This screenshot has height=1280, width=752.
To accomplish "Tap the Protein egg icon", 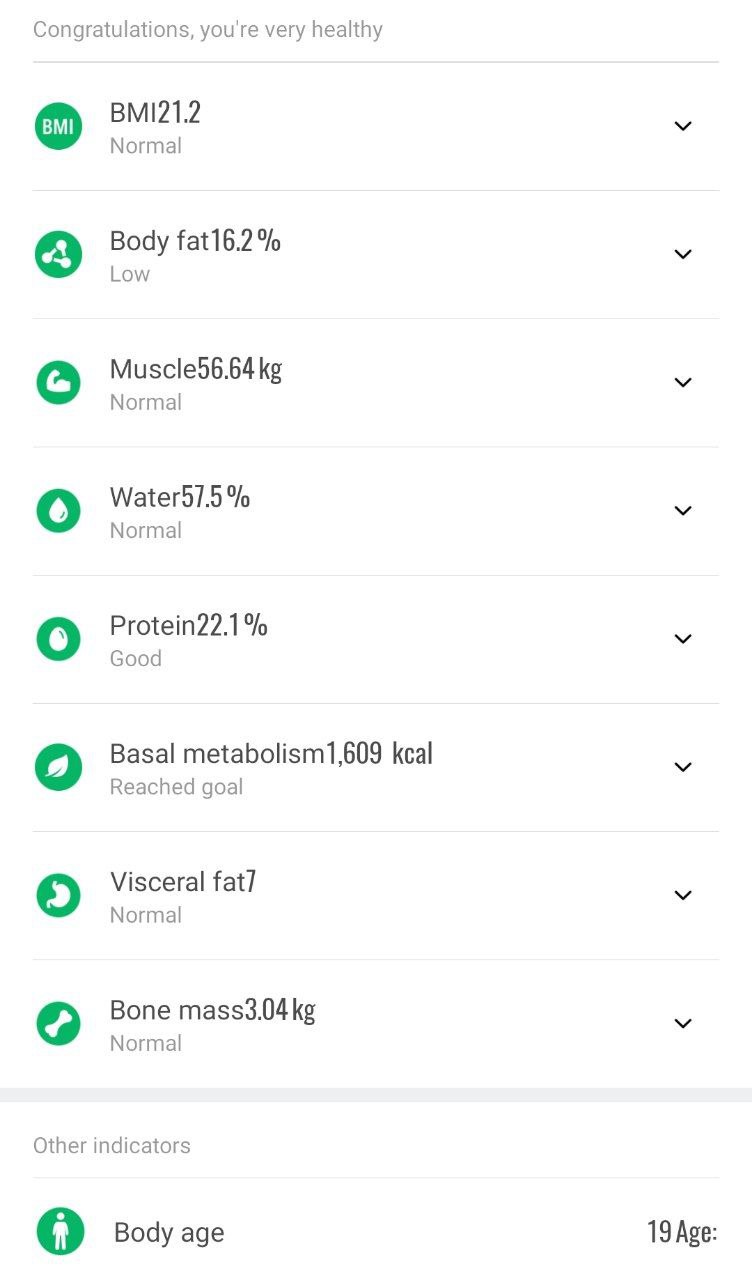I will [58, 639].
